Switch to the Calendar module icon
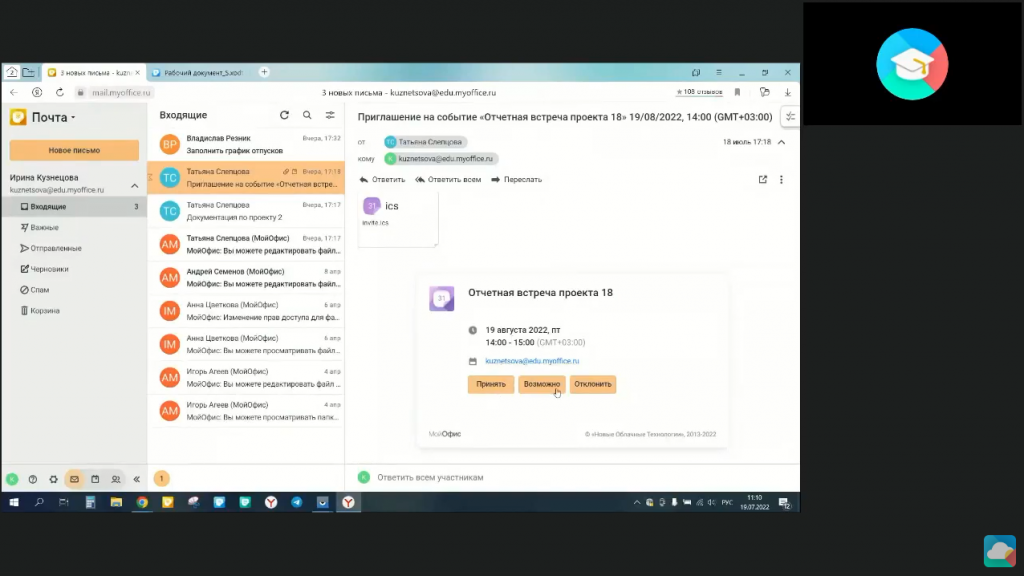The height and width of the screenshot is (576, 1024). click(95, 479)
